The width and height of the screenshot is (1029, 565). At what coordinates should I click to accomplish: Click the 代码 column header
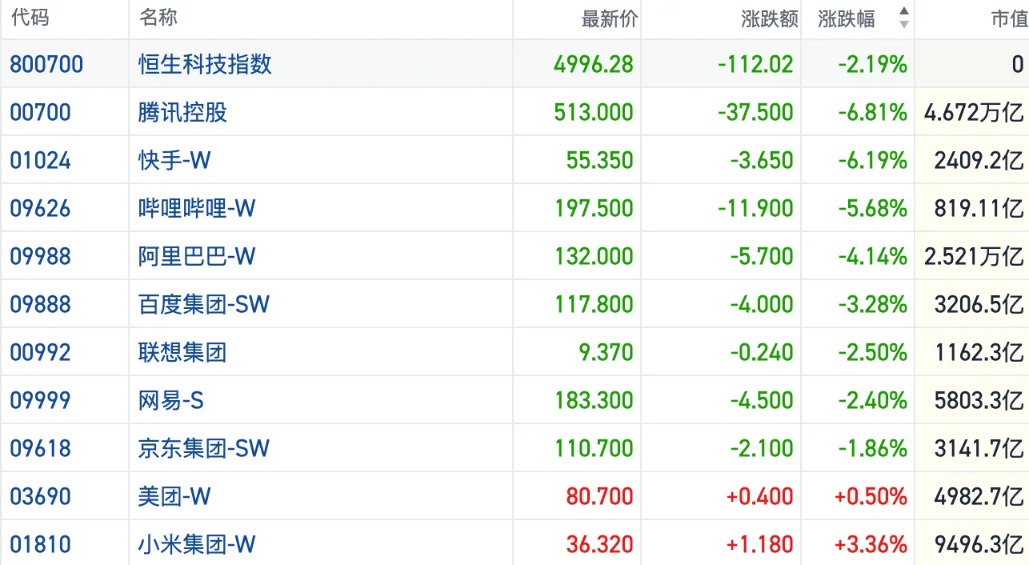pos(30,18)
